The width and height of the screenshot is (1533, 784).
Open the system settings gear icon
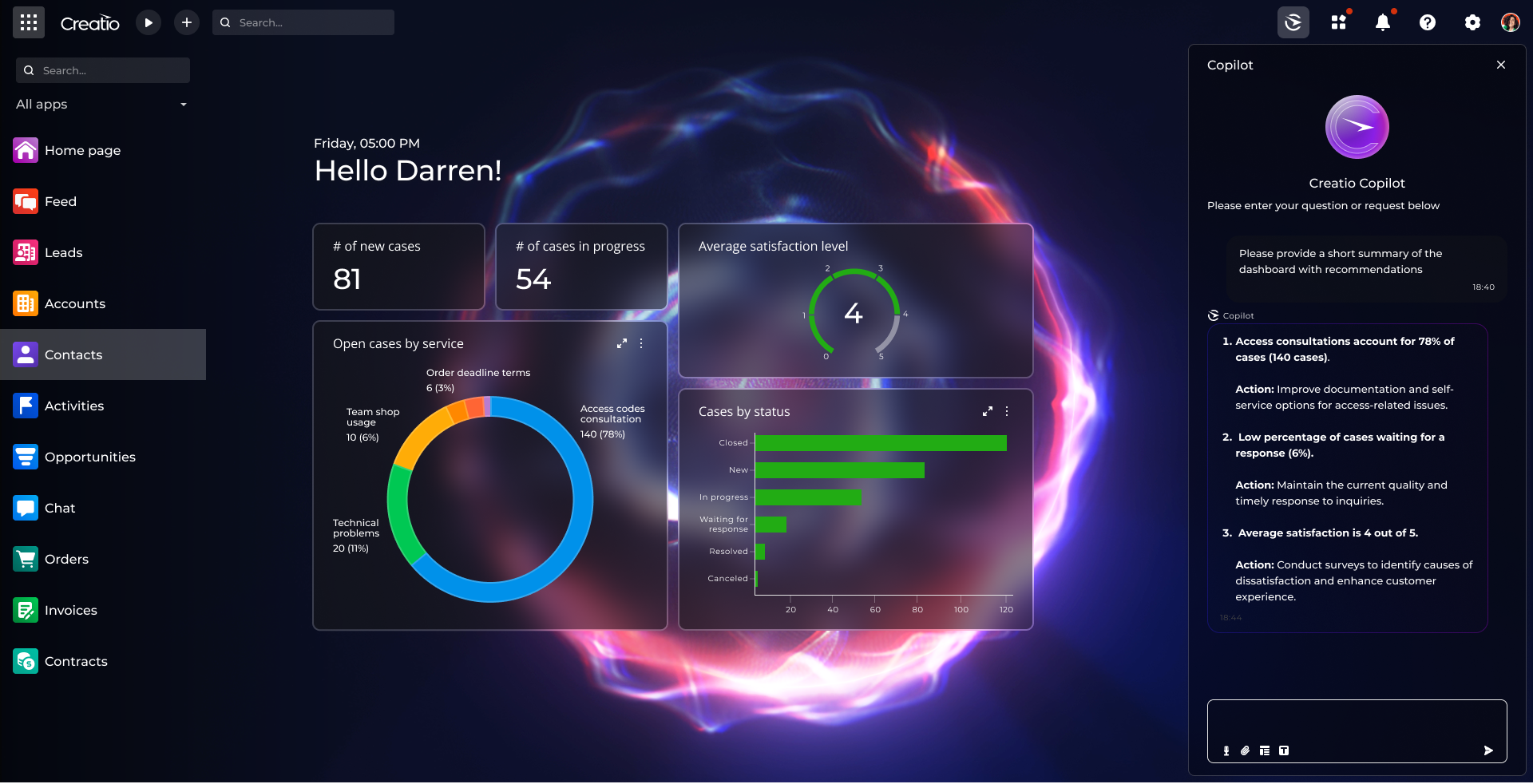tap(1472, 22)
